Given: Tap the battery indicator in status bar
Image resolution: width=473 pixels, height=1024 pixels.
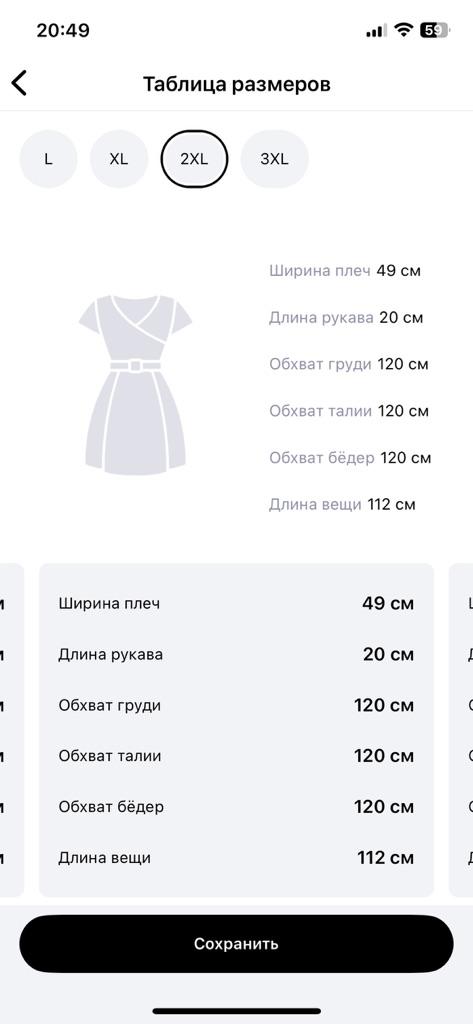Looking at the screenshot, I should pos(434,30).
